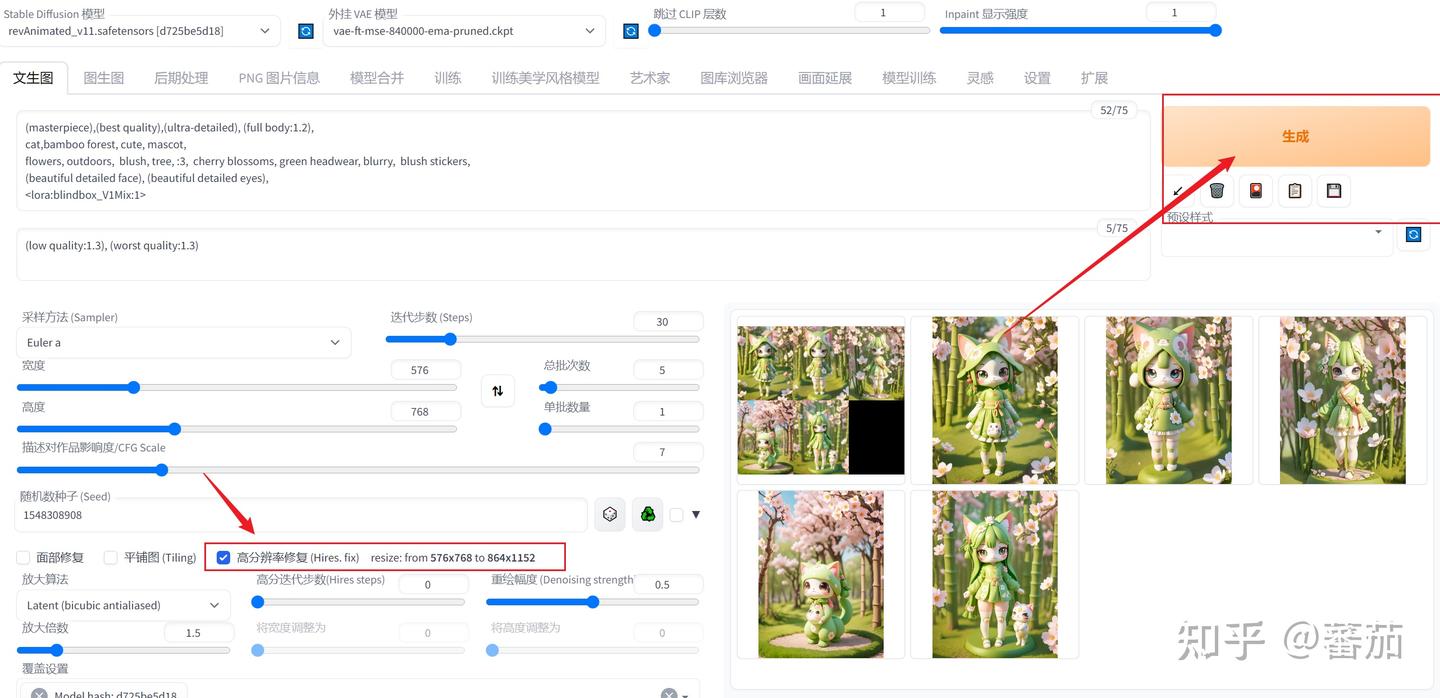Open the Sampler dropdown showing Euler a

183,341
